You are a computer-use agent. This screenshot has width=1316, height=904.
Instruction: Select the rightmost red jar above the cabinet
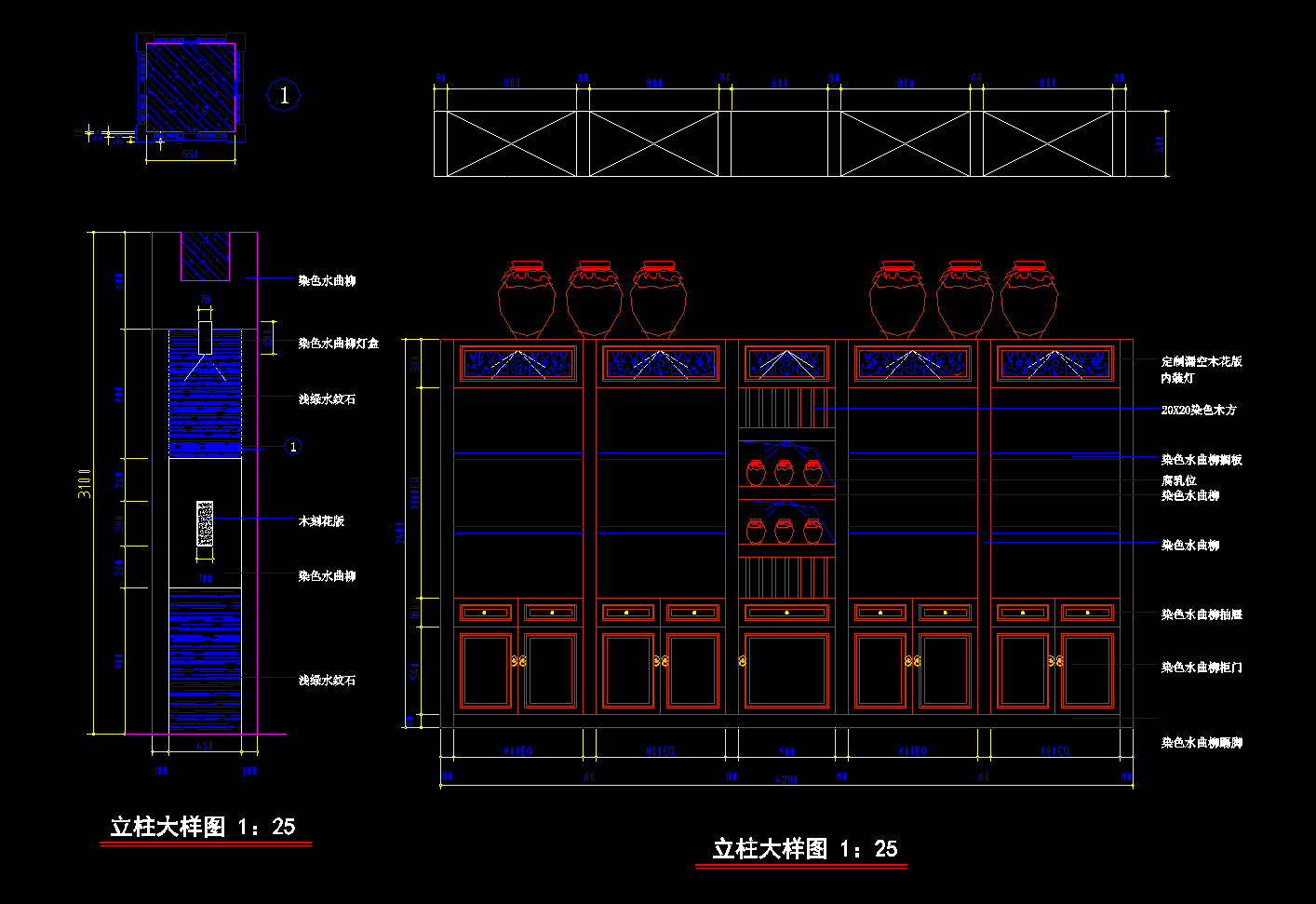1028,300
